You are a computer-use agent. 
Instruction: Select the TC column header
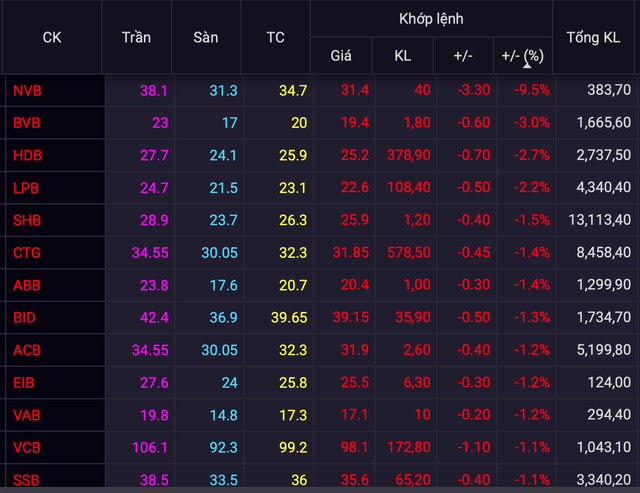tap(275, 37)
